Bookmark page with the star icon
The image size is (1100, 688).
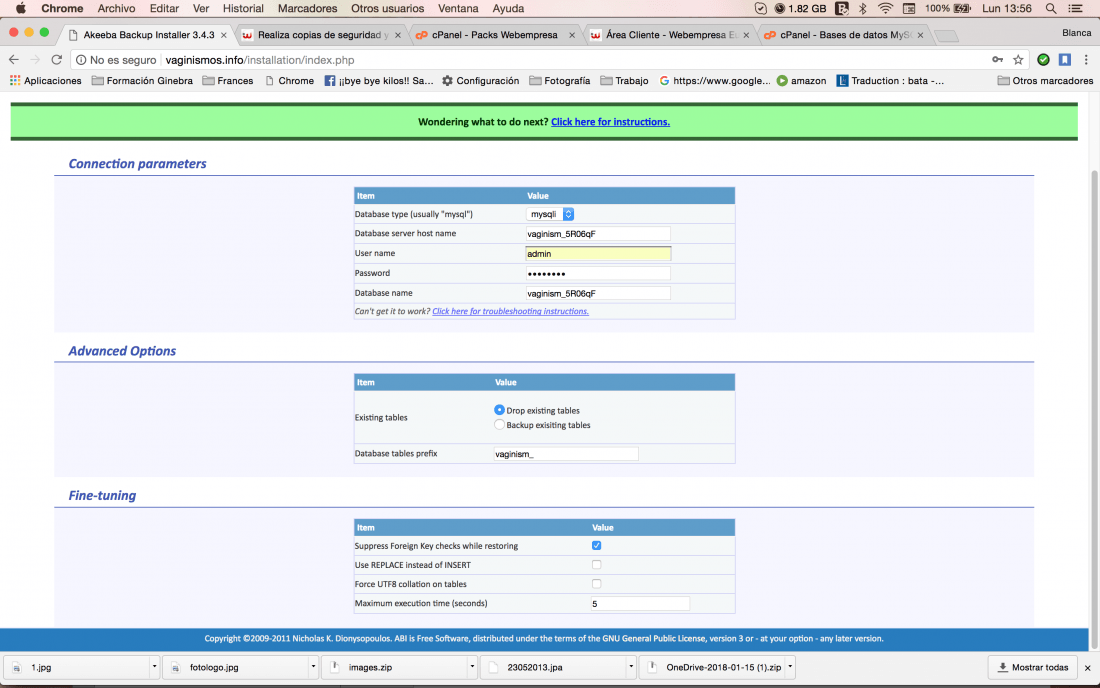pyautogui.click(x=1018, y=60)
